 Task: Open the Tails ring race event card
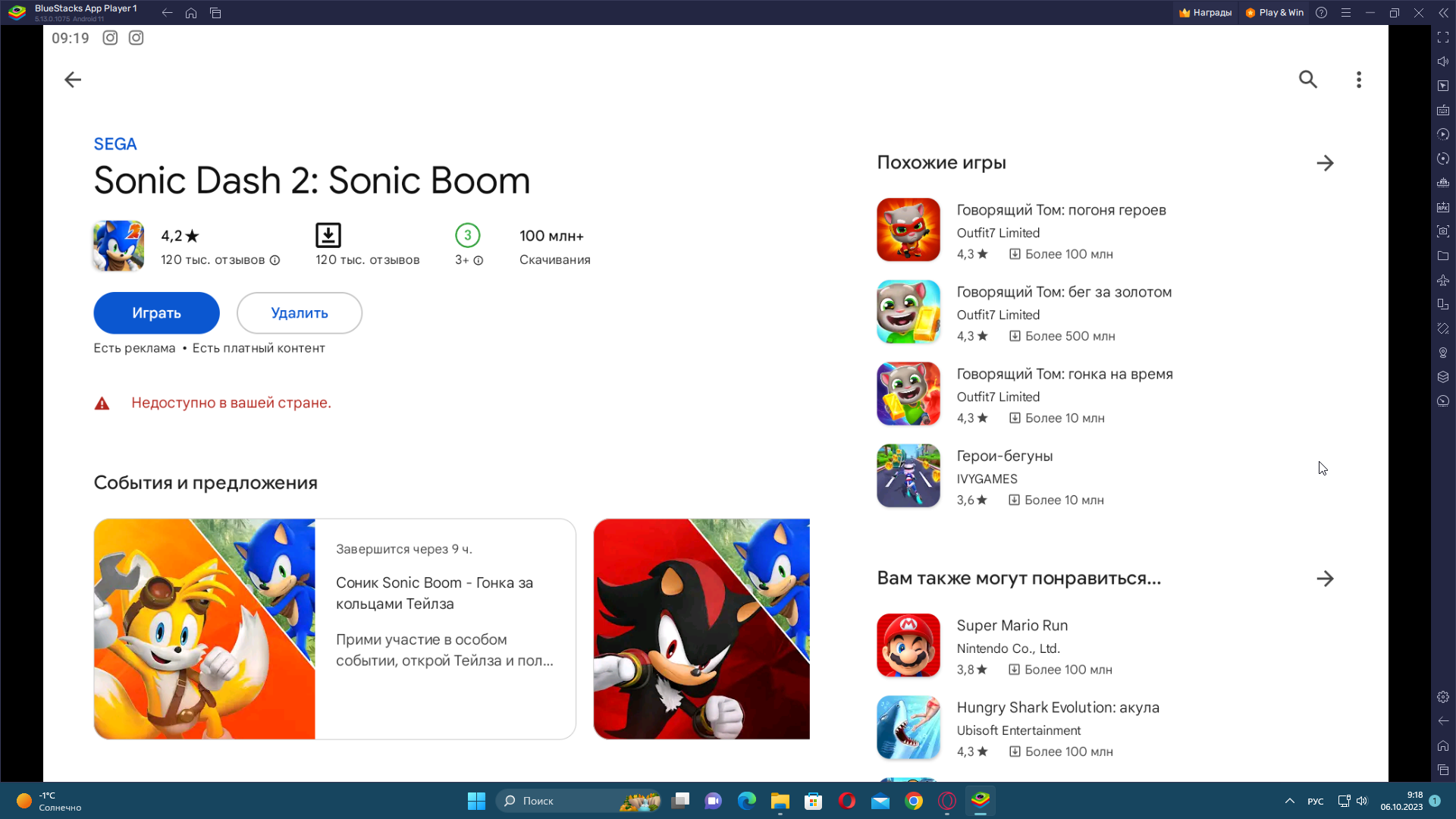[x=334, y=629]
